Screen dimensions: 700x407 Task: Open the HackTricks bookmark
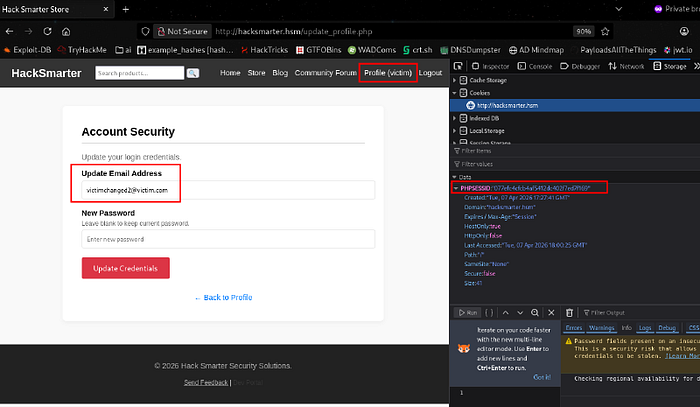pyautogui.click(x=265, y=50)
